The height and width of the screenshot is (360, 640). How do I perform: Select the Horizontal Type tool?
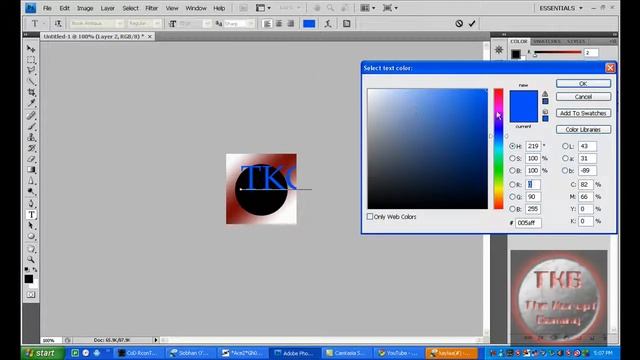click(x=31, y=215)
